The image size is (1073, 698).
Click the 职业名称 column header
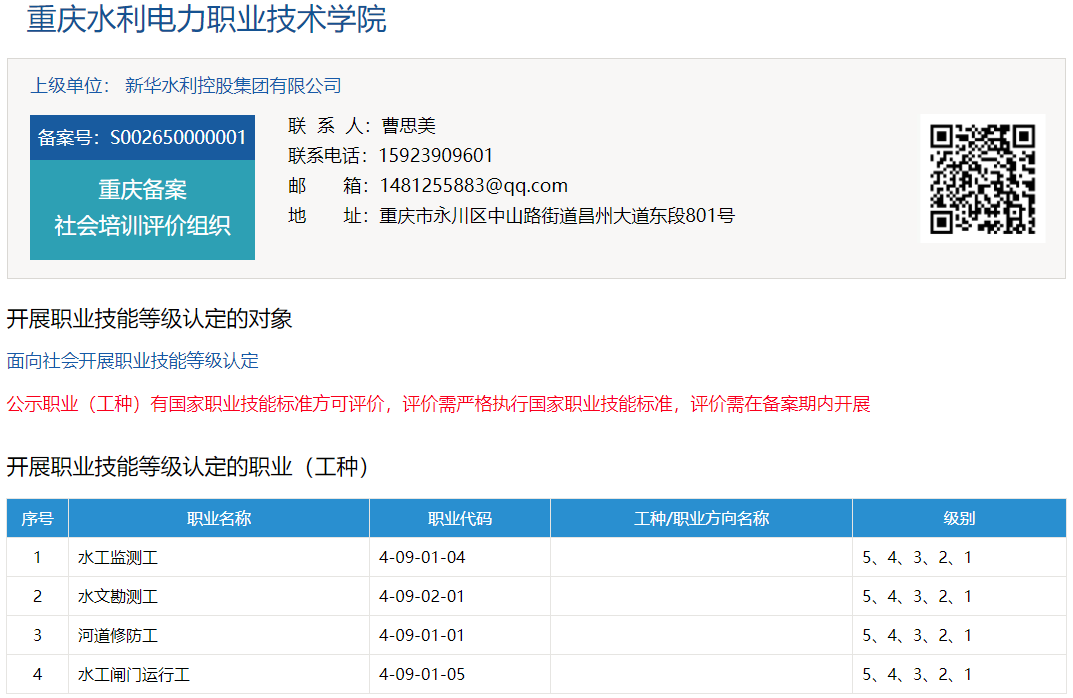[219, 518]
